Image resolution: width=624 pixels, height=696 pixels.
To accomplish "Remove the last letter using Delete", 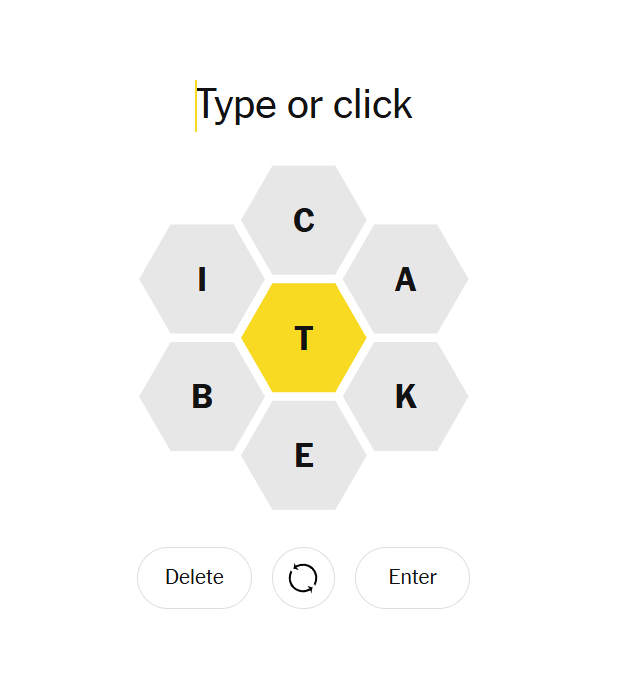I will 194,578.
